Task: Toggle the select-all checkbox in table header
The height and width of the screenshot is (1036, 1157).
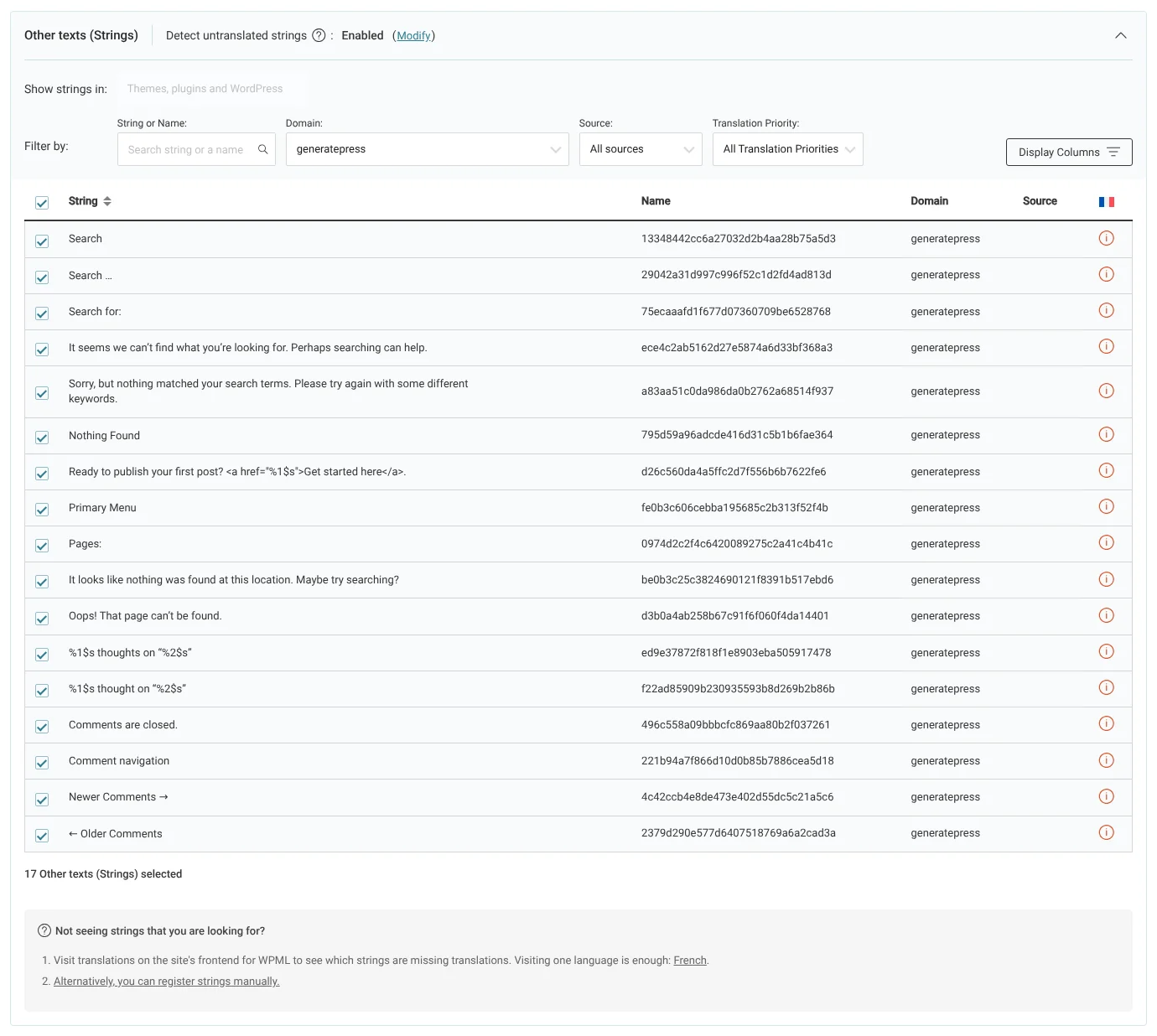Action: 42,203
